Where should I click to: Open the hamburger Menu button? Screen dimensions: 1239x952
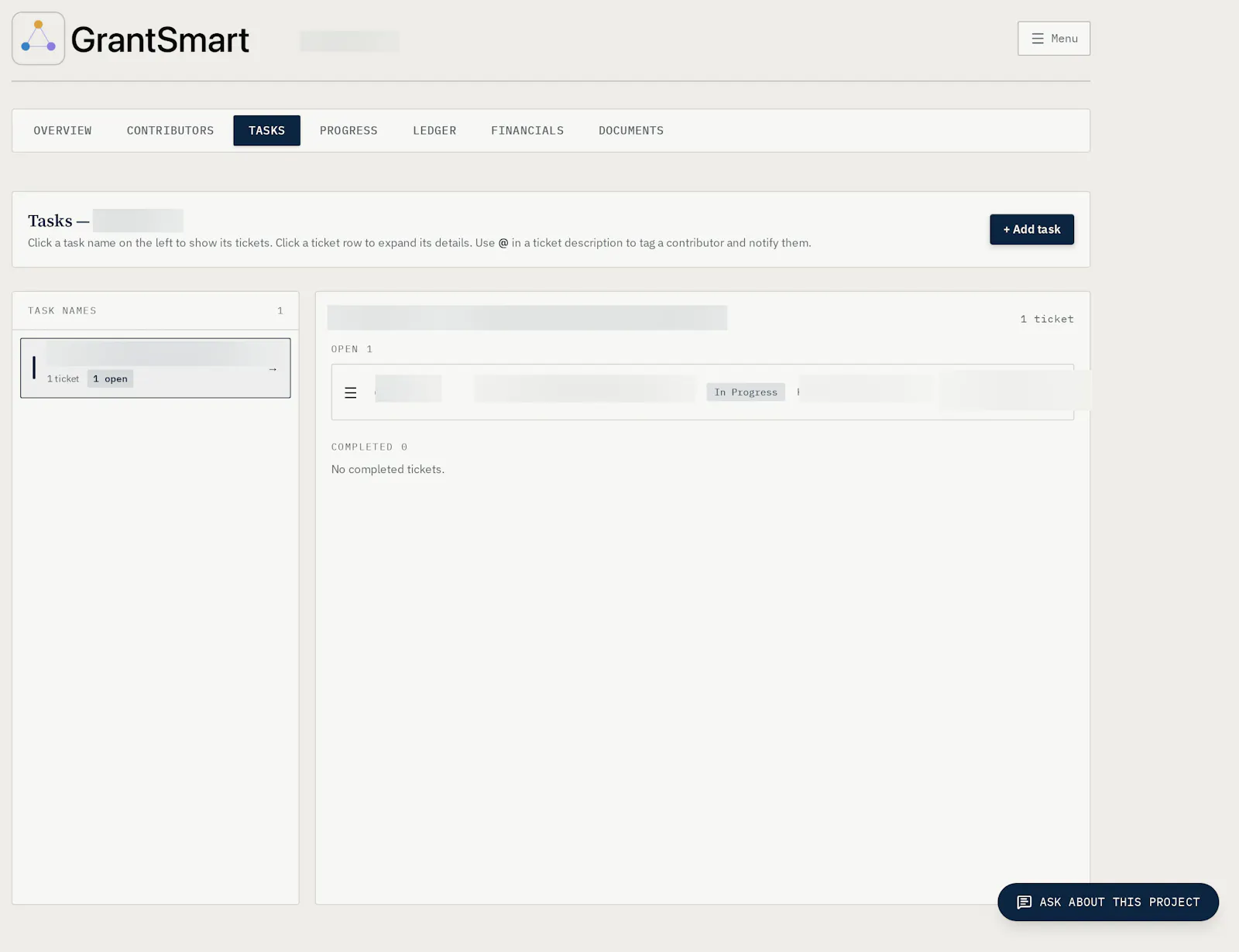[x=1053, y=38]
